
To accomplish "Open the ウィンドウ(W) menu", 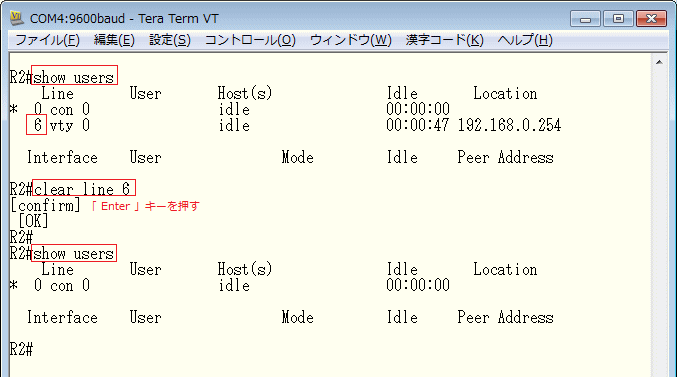I will 351,40.
